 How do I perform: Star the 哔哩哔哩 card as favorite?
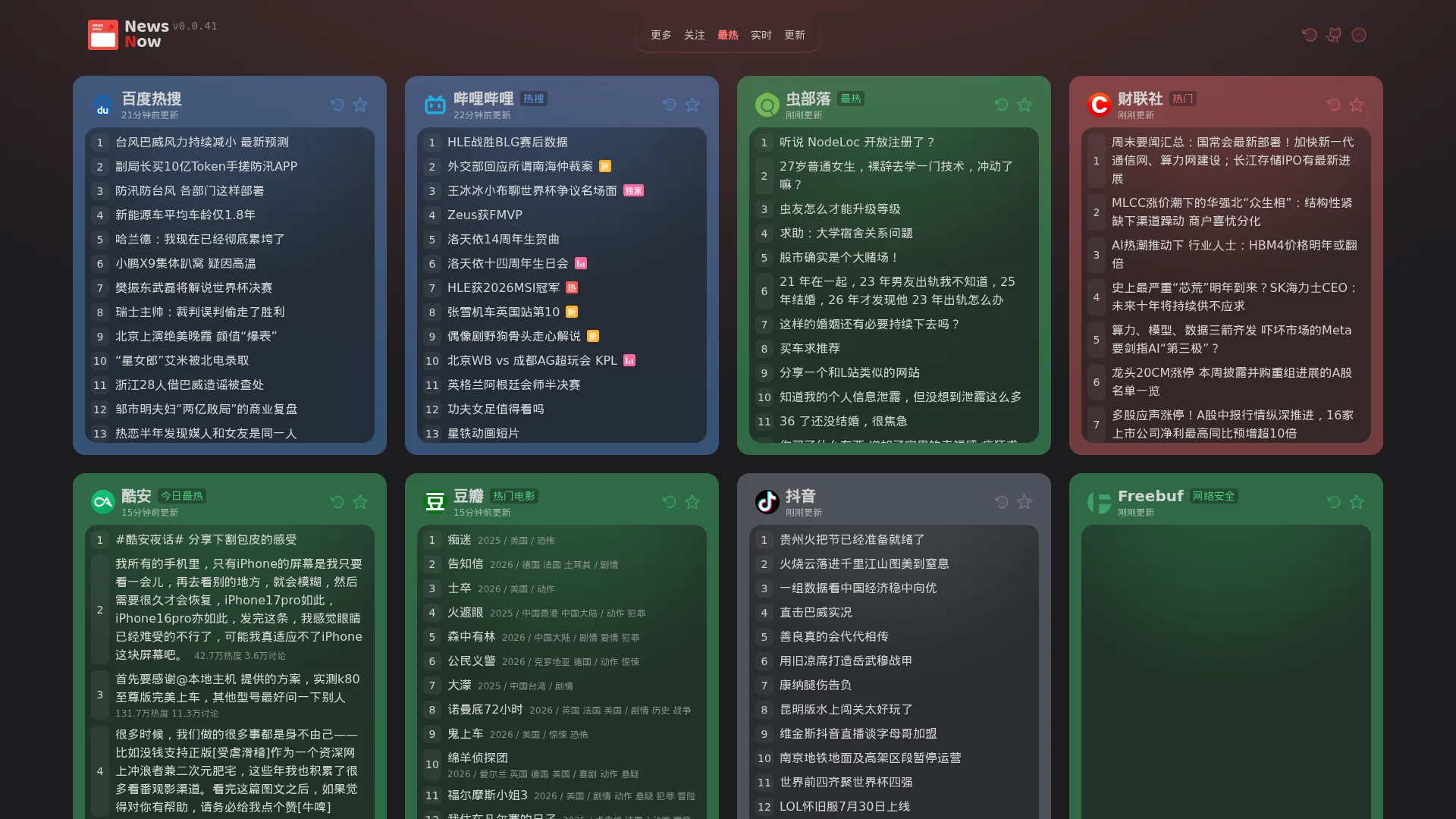click(x=692, y=105)
